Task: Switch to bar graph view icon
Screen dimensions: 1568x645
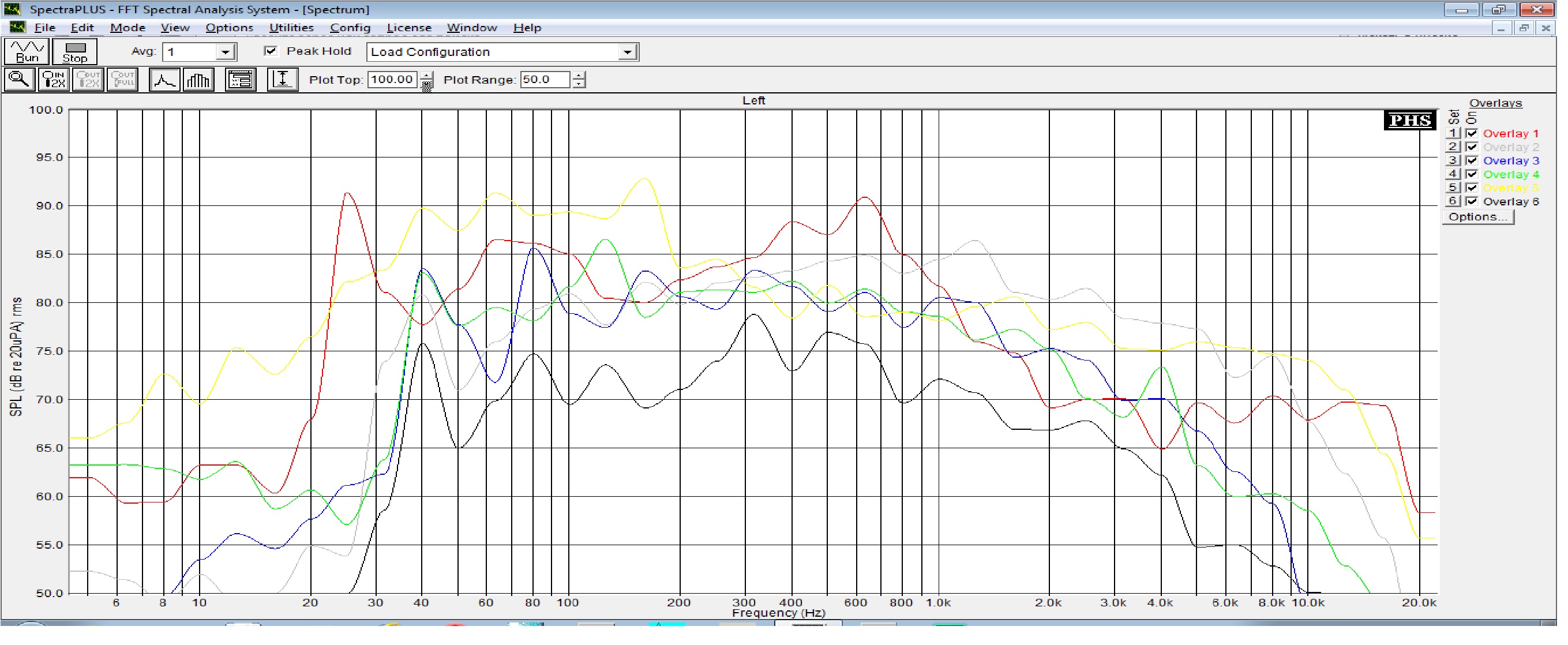Action: [x=198, y=80]
